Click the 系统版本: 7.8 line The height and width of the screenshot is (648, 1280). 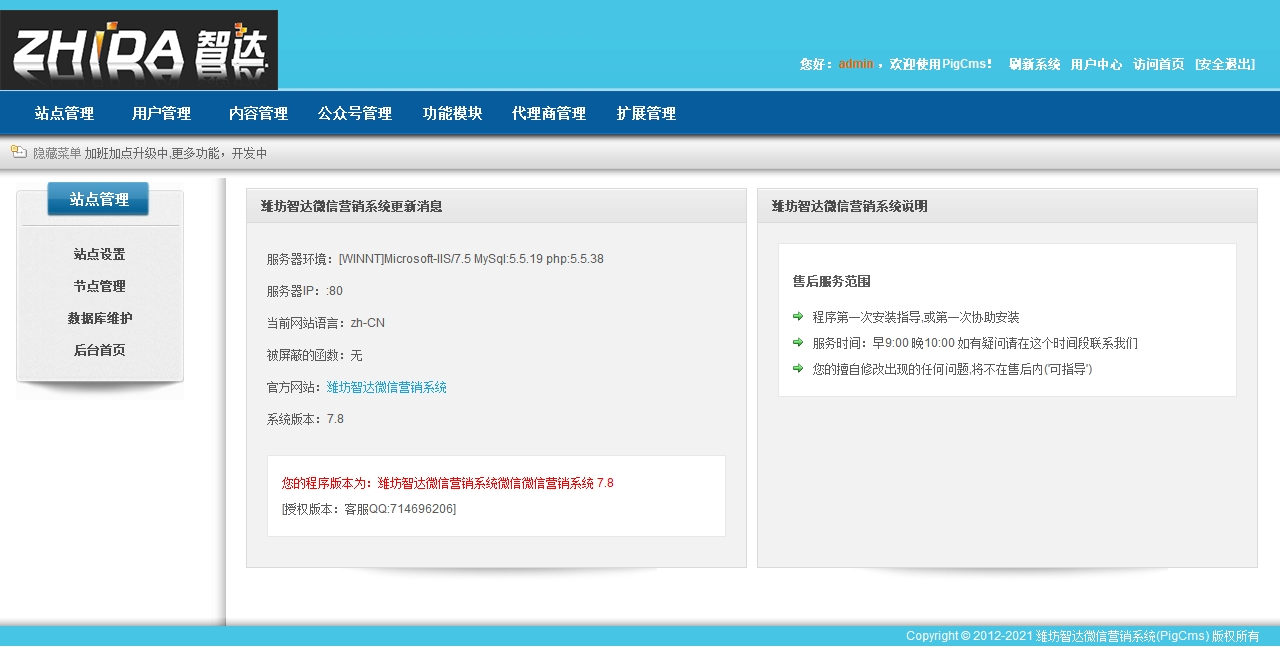coord(305,419)
